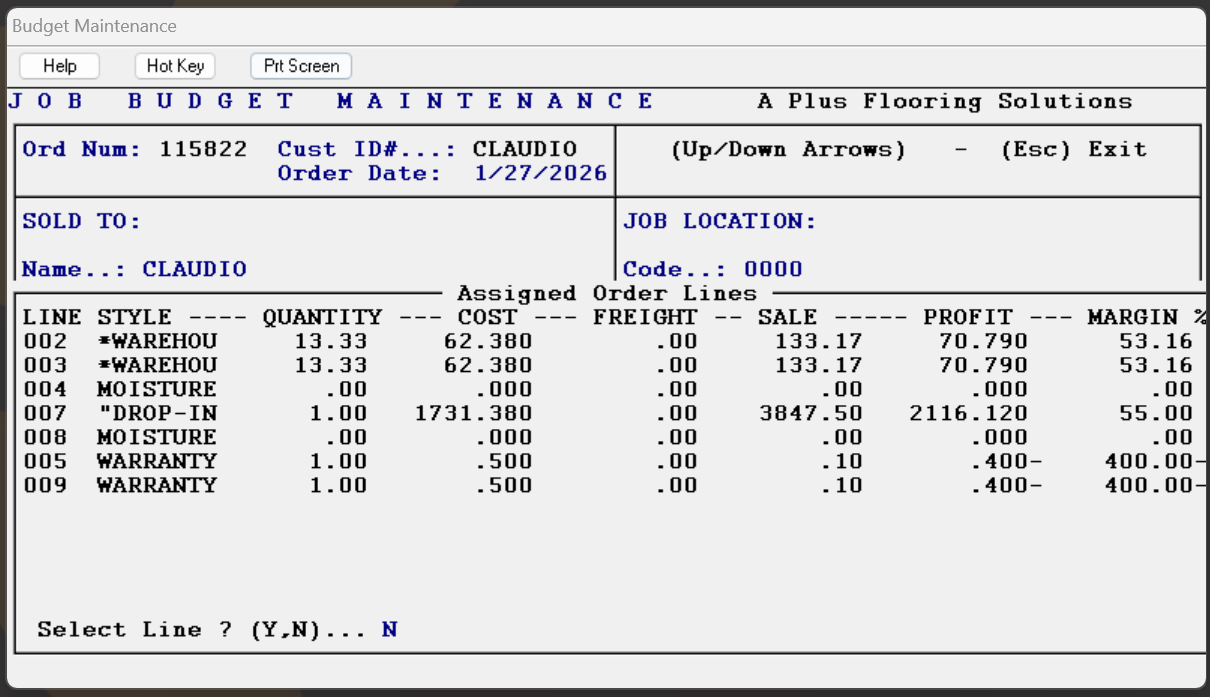Select line number 008
This screenshot has height=697, width=1210.
click(x=46, y=437)
